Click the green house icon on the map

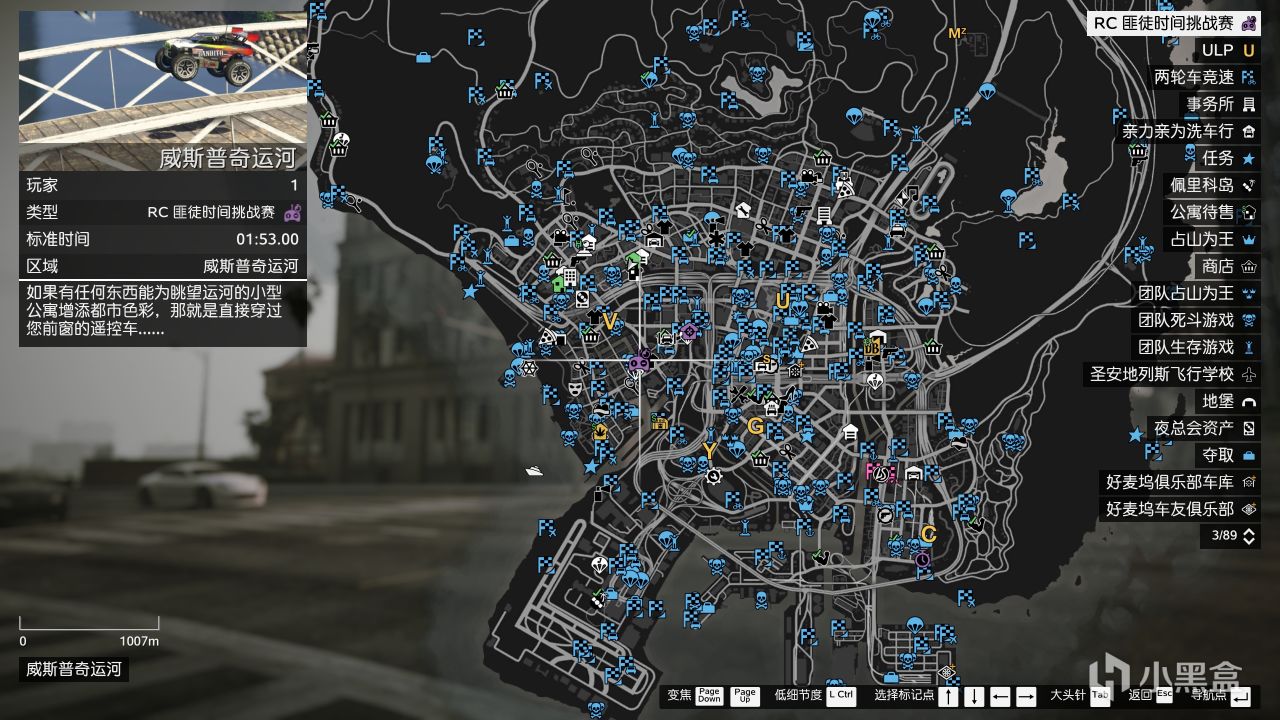coord(559,283)
